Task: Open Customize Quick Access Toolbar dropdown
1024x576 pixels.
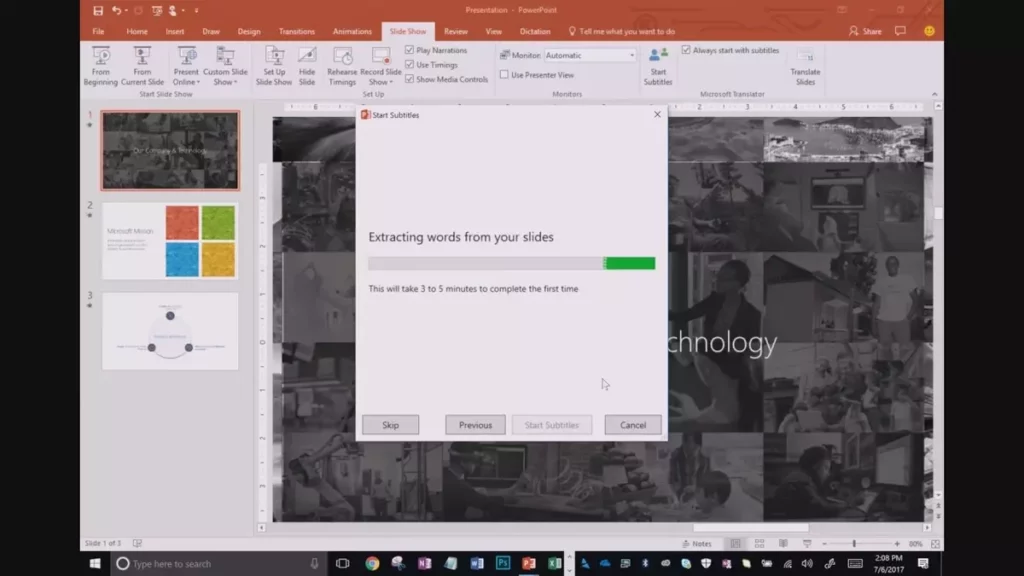Action: coord(196,10)
